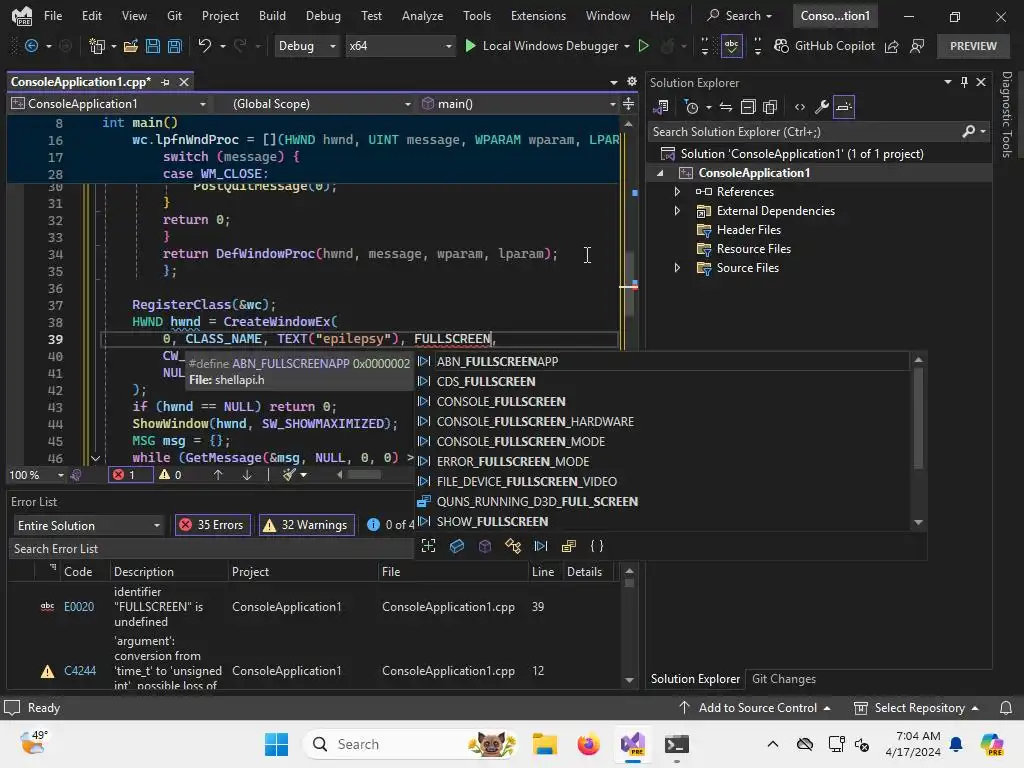
Task: Select the Header Files folder
Action: coord(748,230)
